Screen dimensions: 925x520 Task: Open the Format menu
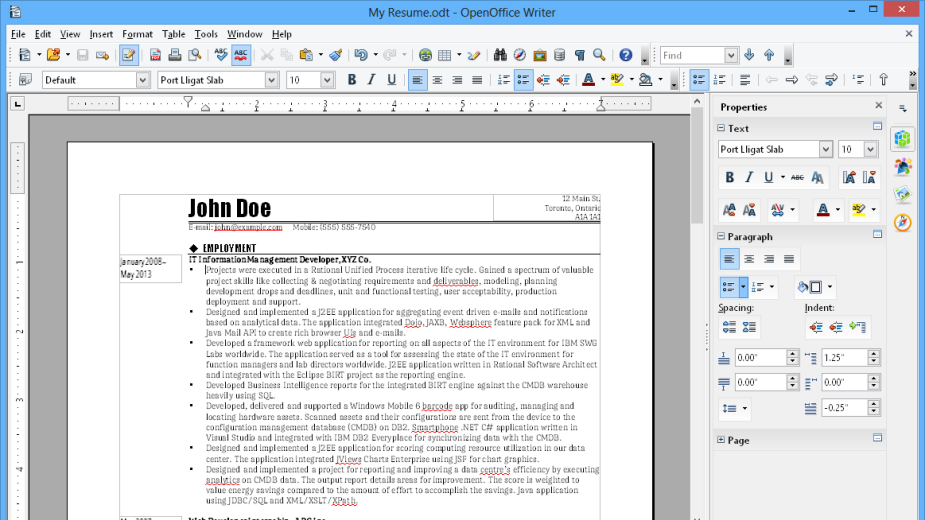(137, 34)
